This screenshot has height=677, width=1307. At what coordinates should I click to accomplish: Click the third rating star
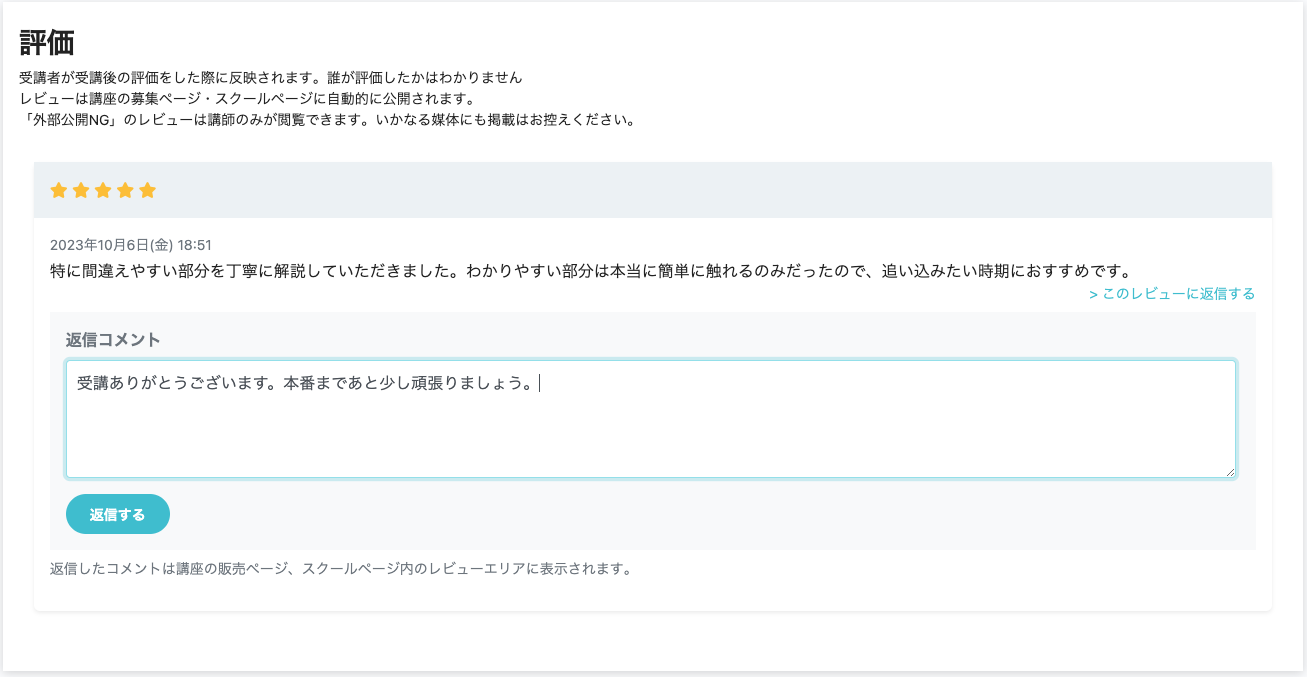coord(103,190)
